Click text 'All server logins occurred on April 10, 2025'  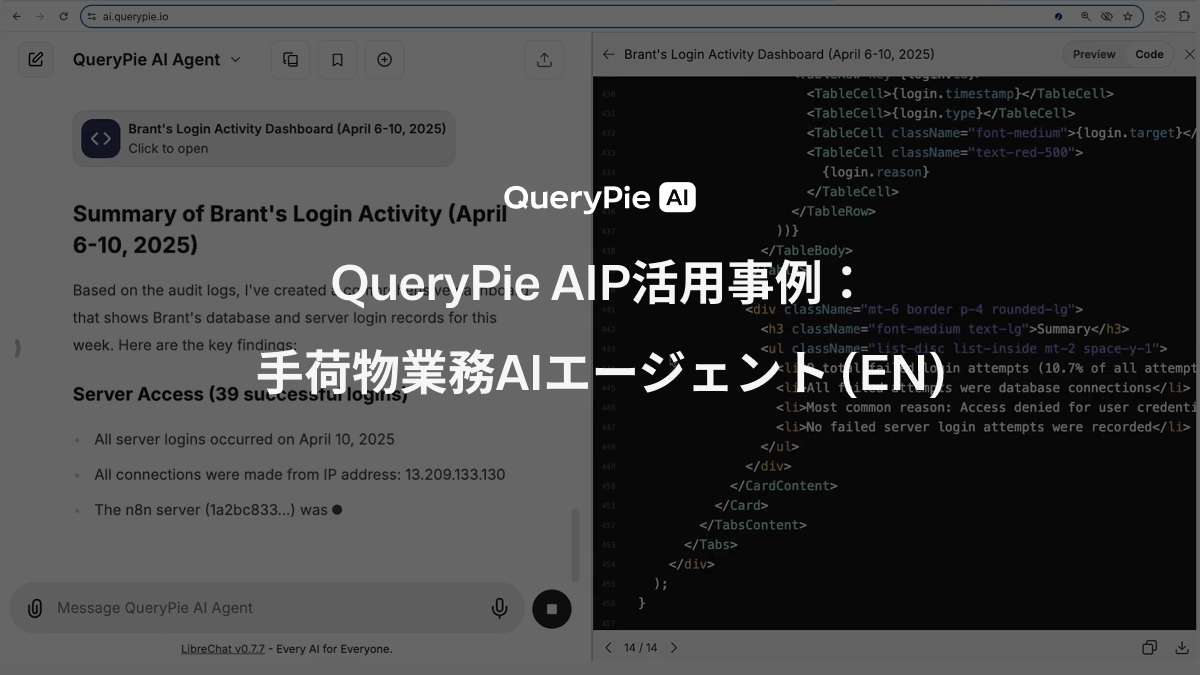[x=244, y=439]
